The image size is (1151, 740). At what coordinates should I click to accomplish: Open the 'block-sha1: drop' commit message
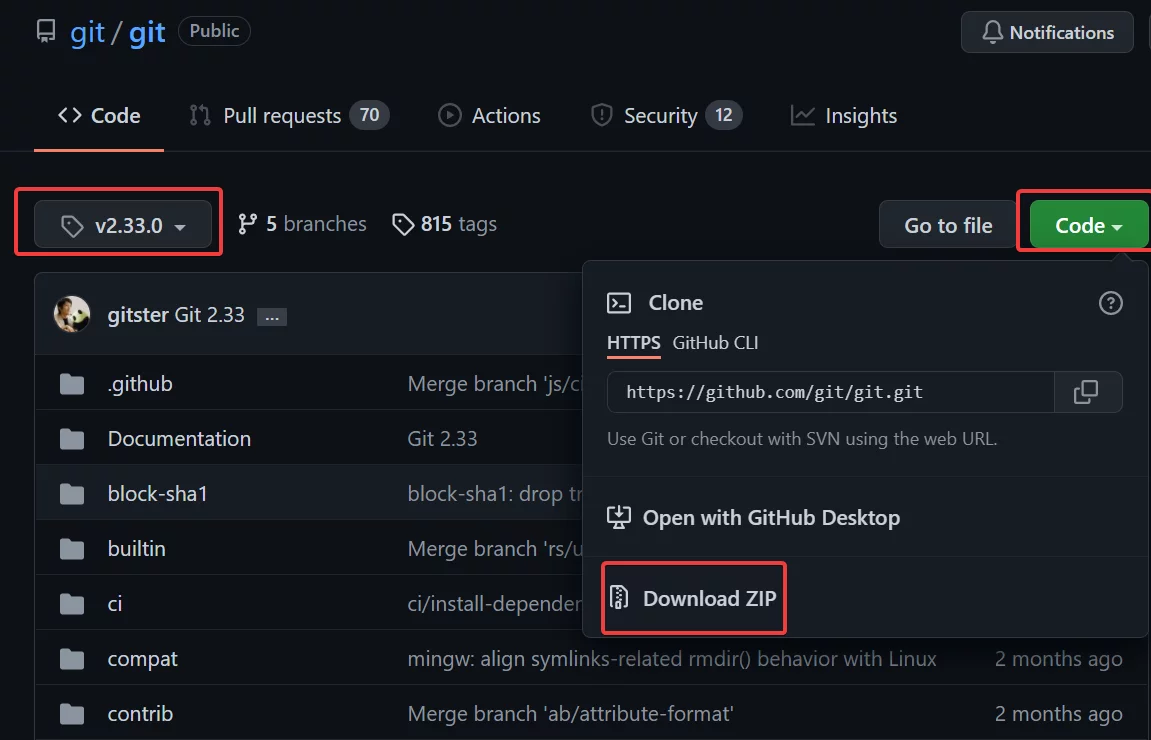pyautogui.click(x=495, y=494)
